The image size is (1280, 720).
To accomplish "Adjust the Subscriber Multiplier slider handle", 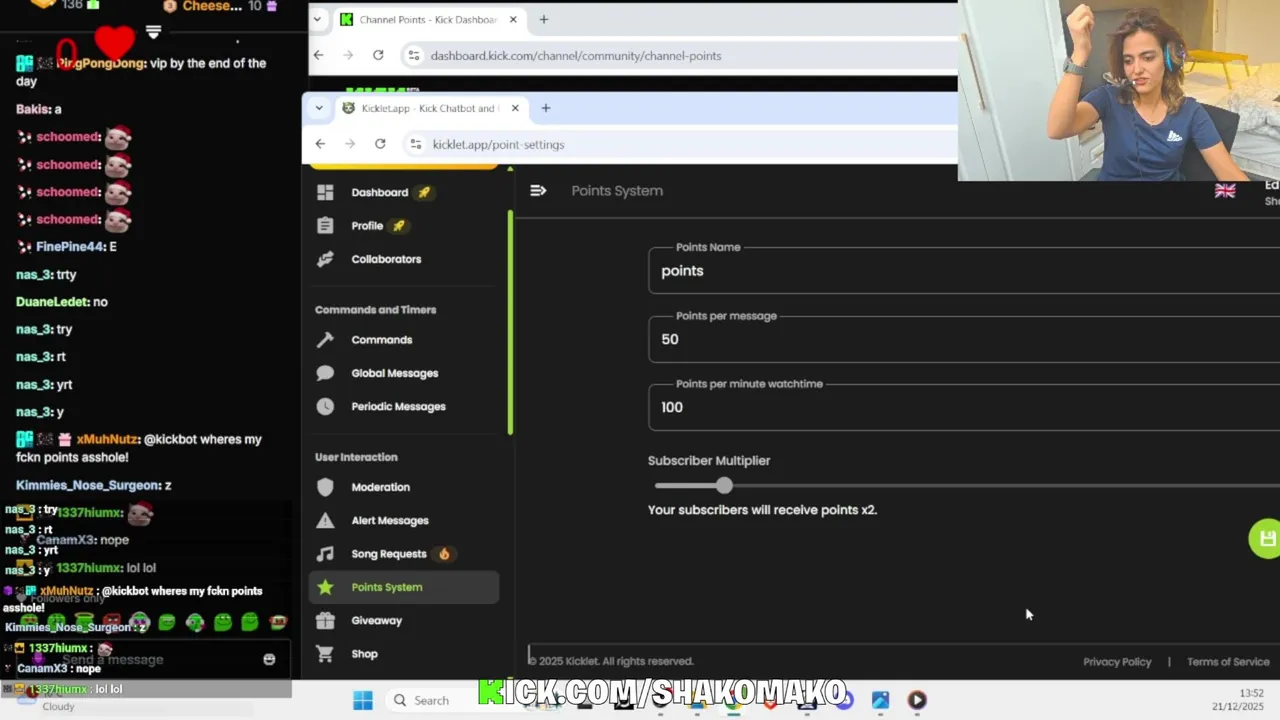I will [x=724, y=486].
